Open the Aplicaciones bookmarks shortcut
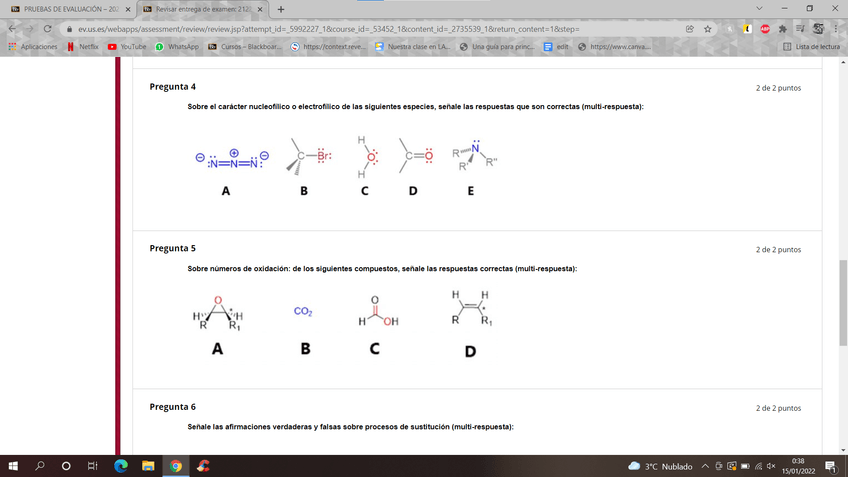This screenshot has width=848, height=477. click(x=33, y=47)
